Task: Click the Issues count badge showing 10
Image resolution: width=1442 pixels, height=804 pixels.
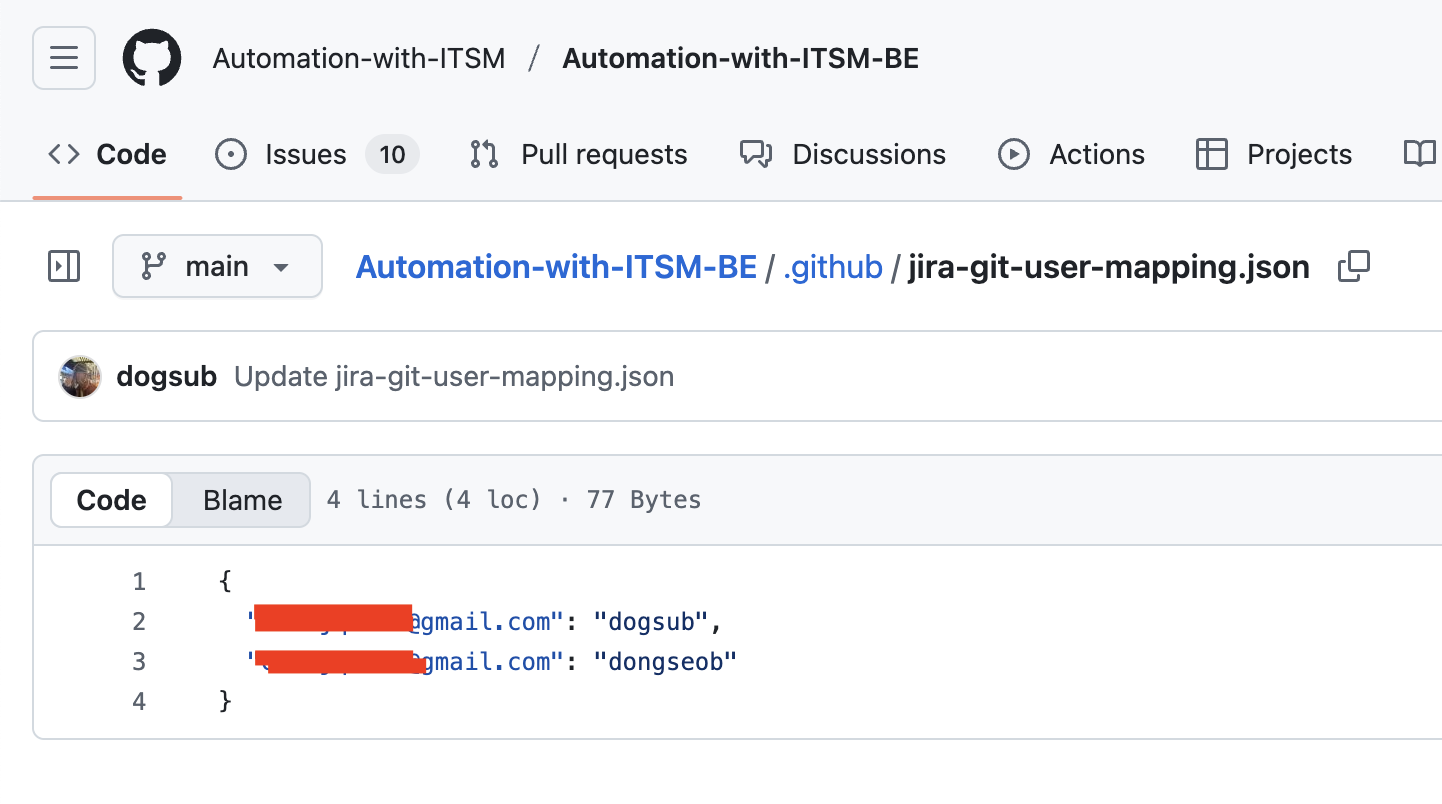Action: tap(392, 154)
